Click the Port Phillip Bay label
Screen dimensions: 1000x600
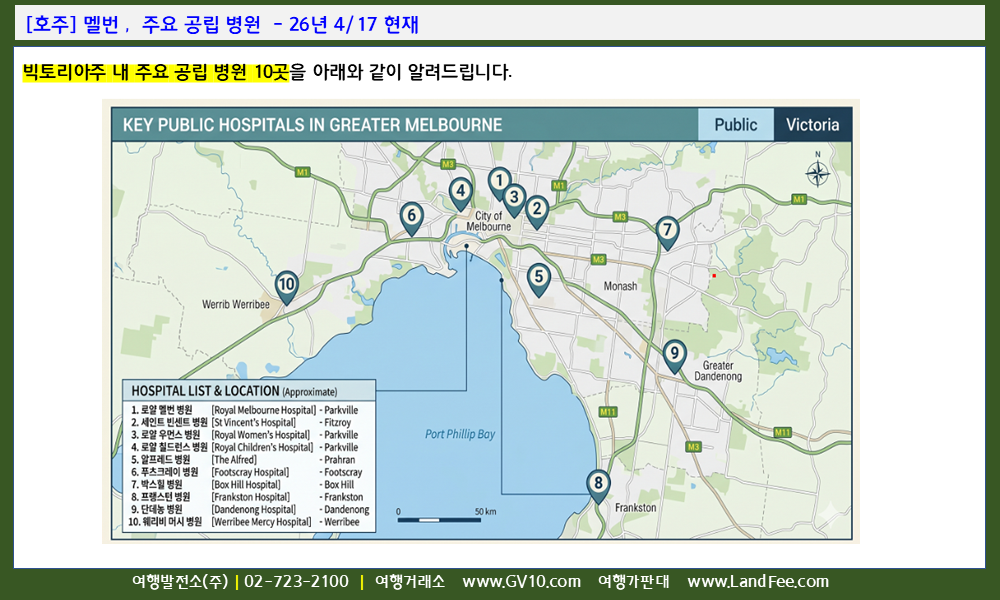460,434
